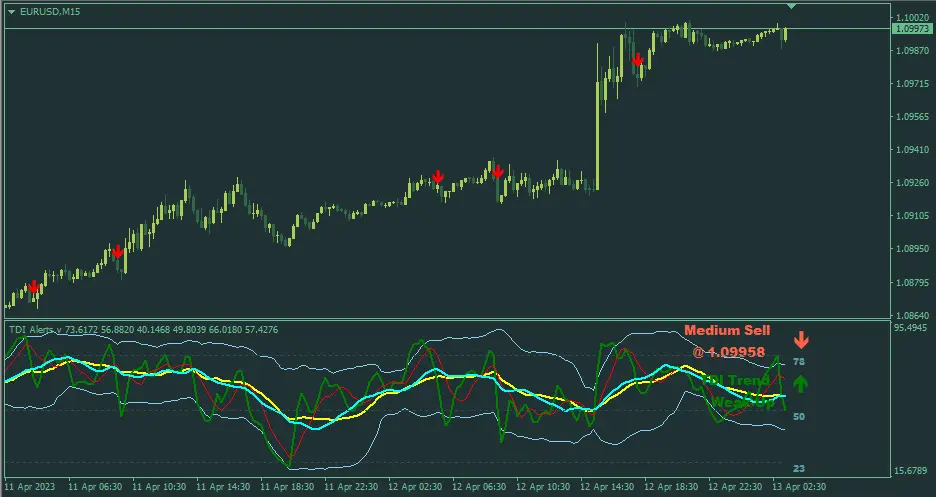This screenshot has width=936, height=497.
Task: Click the @ 1.09958 signal price text
Action: click(x=728, y=352)
